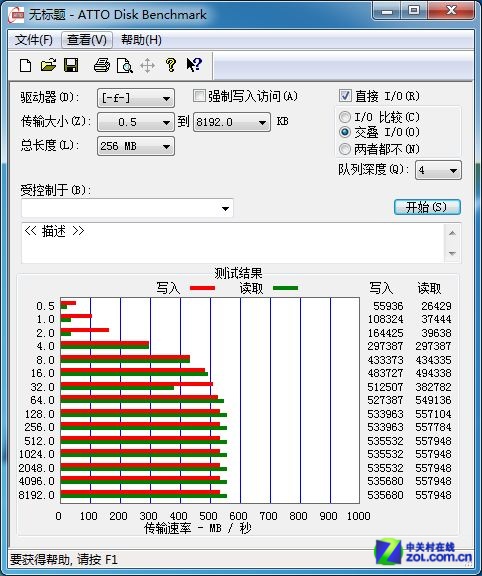Click the write value 433373
The width and height of the screenshot is (482, 576).
pos(385,360)
